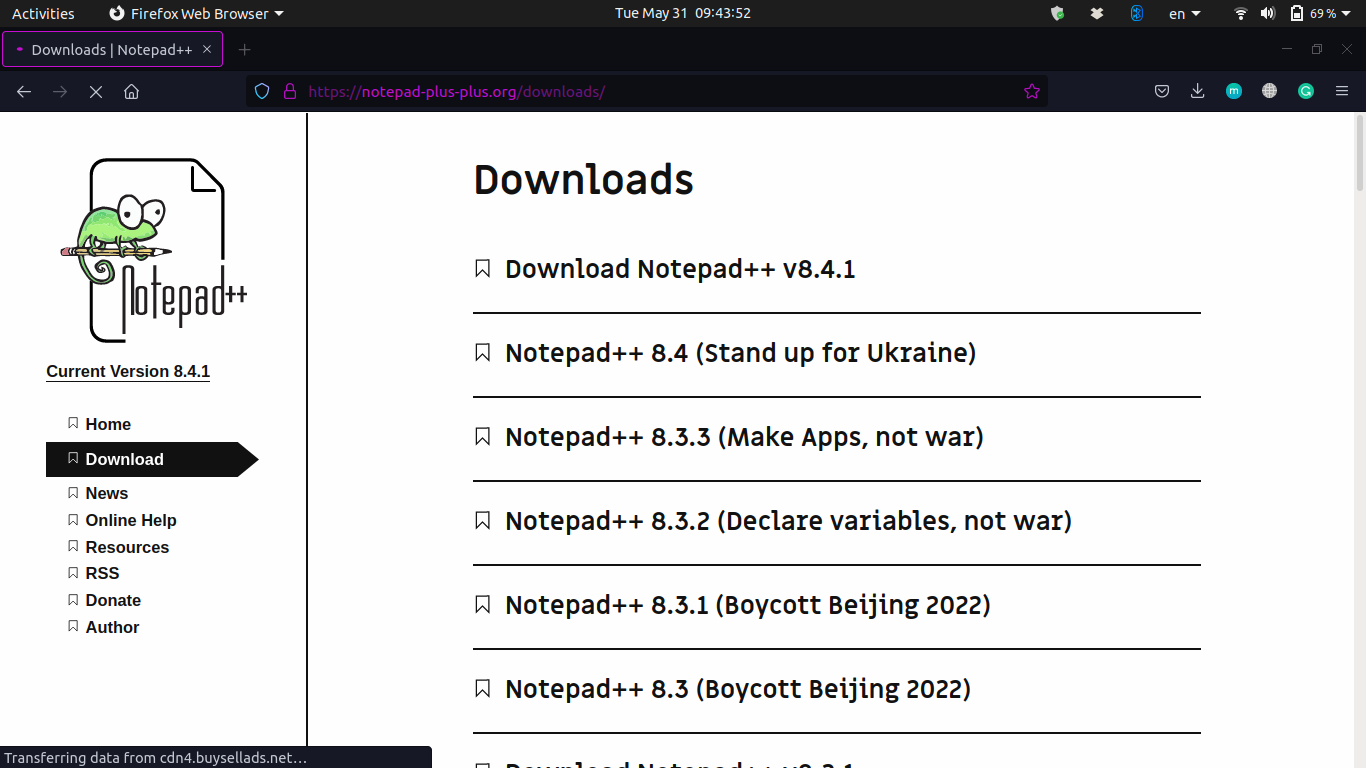The height and width of the screenshot is (768, 1366).
Task: Open the tracking protection shield panel
Action: point(261,91)
